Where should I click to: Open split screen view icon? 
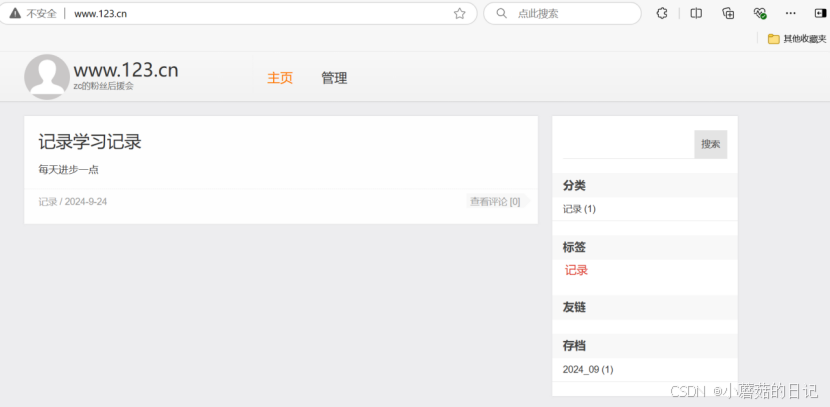[696, 13]
